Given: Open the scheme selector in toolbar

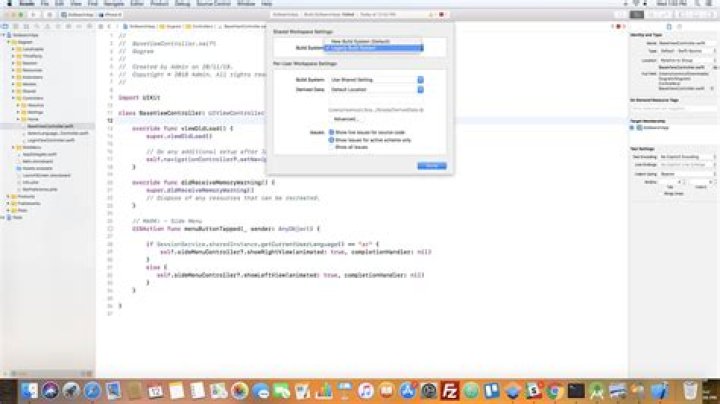Looking at the screenshot, I should (79, 15).
